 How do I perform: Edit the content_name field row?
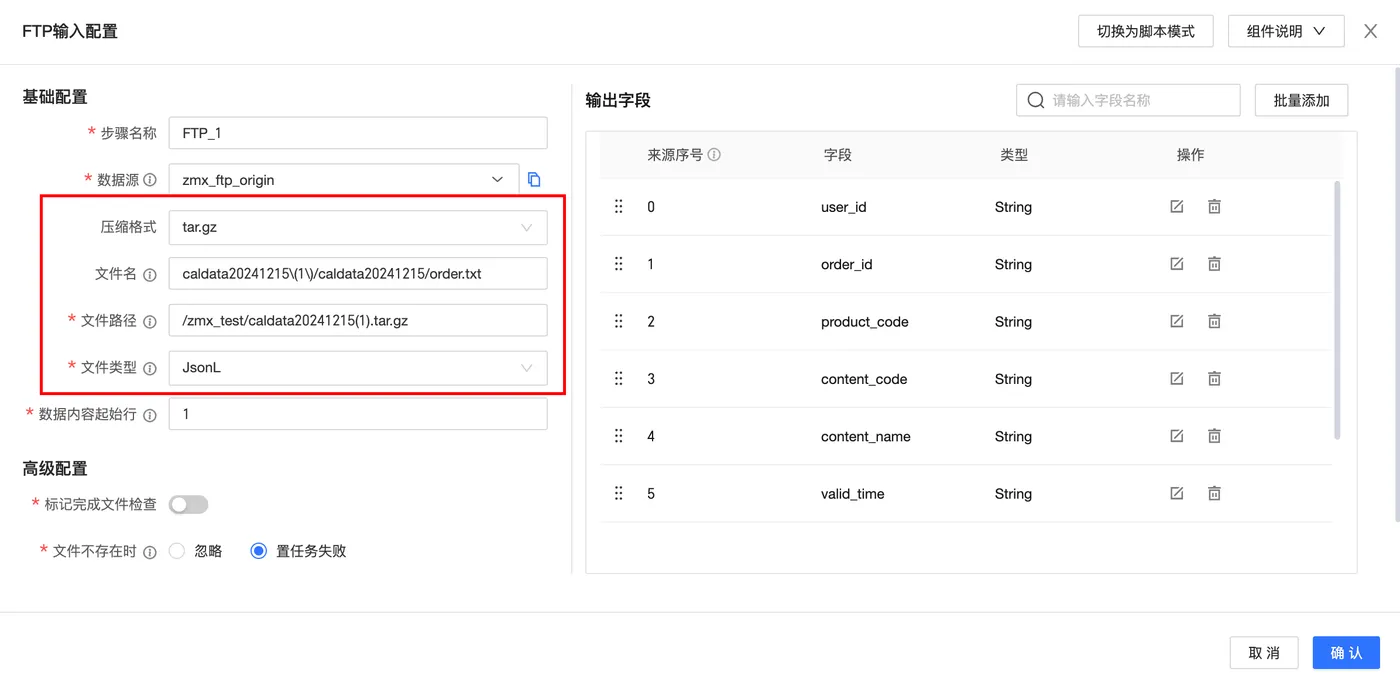1177,436
